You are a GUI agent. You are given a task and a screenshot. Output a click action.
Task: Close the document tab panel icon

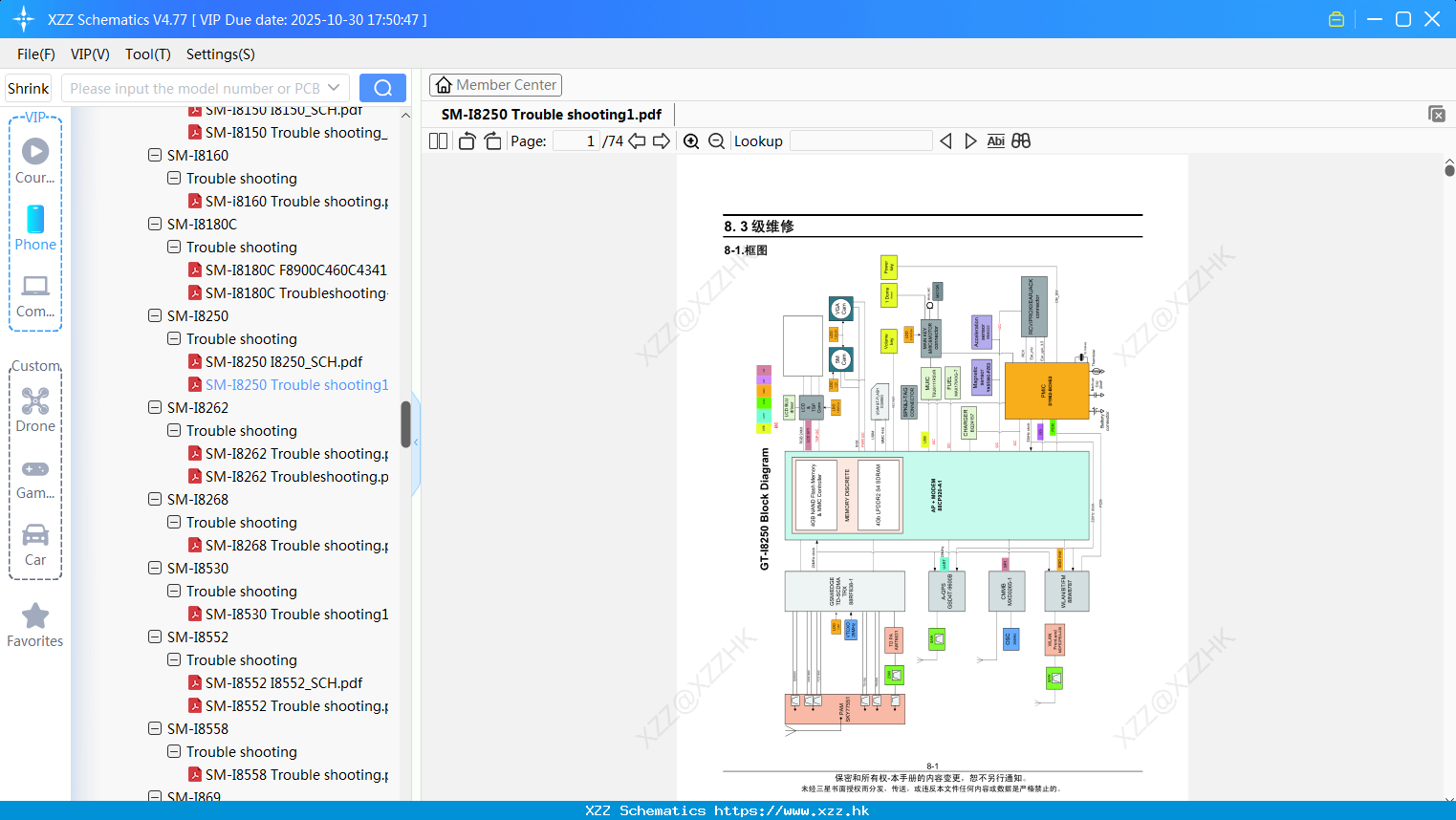[1437, 114]
